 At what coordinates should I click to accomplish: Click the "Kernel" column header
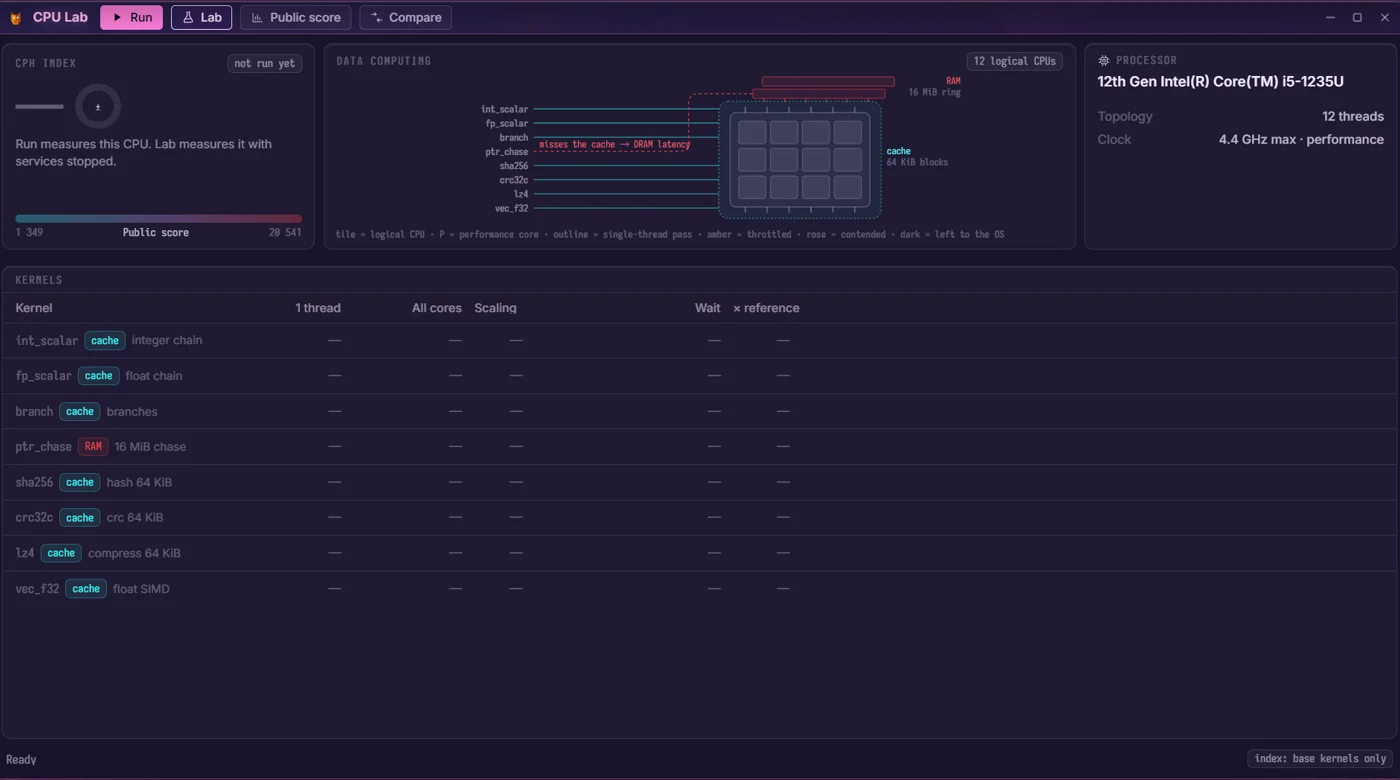click(x=34, y=308)
